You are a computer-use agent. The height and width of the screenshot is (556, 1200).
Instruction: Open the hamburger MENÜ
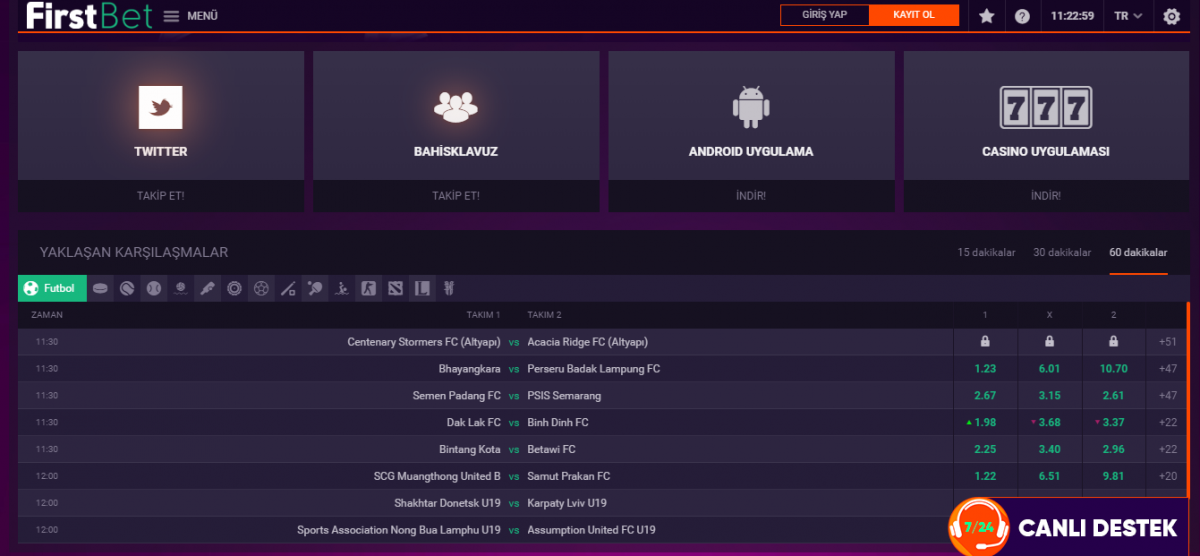[190, 16]
